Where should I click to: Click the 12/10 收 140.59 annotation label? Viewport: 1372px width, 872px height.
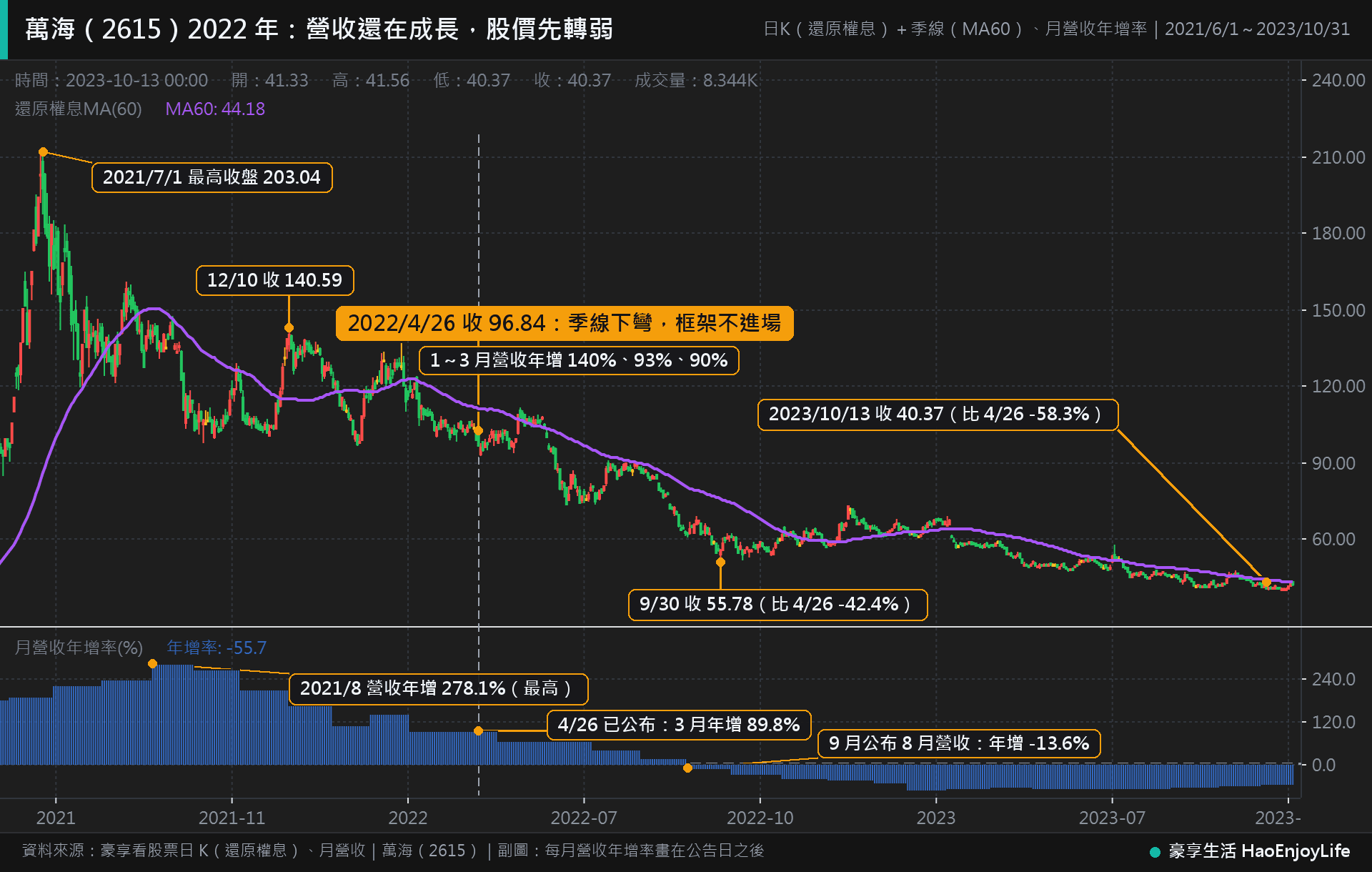tap(274, 280)
